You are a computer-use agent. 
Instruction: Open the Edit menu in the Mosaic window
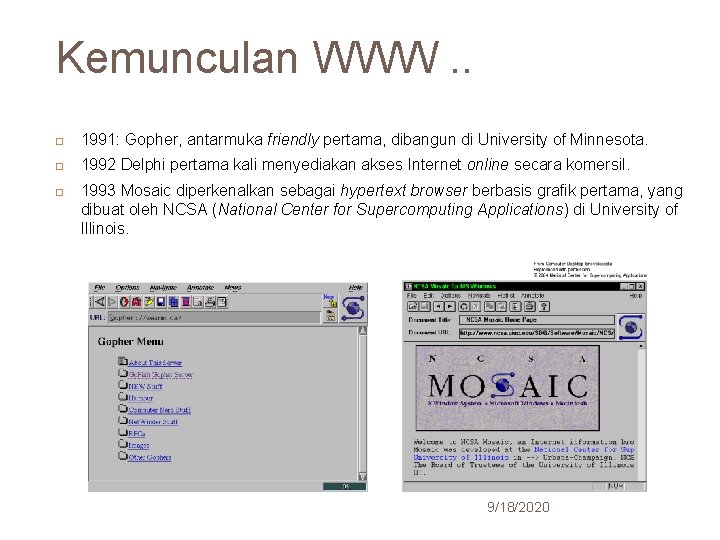429,296
